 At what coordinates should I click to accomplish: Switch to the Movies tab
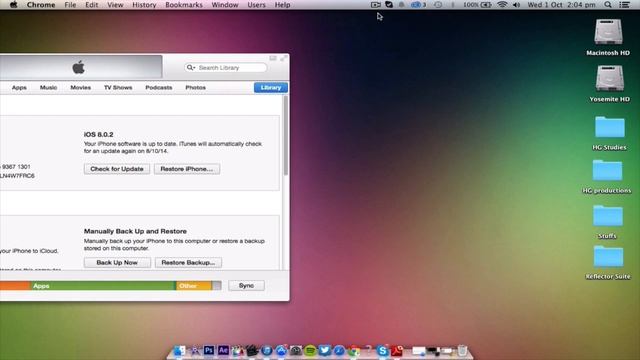(80, 88)
